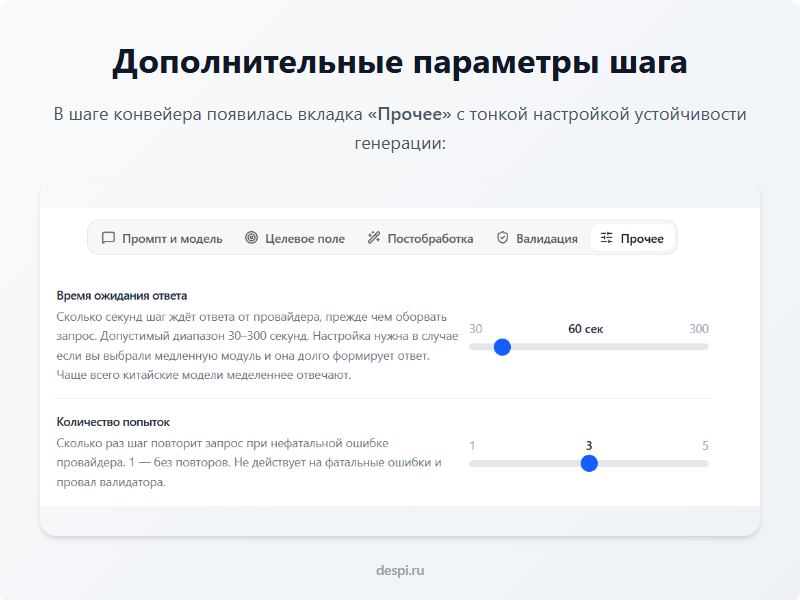
Task: Click the chat bubble icon beside Промпт и модель
Action: 108,238
